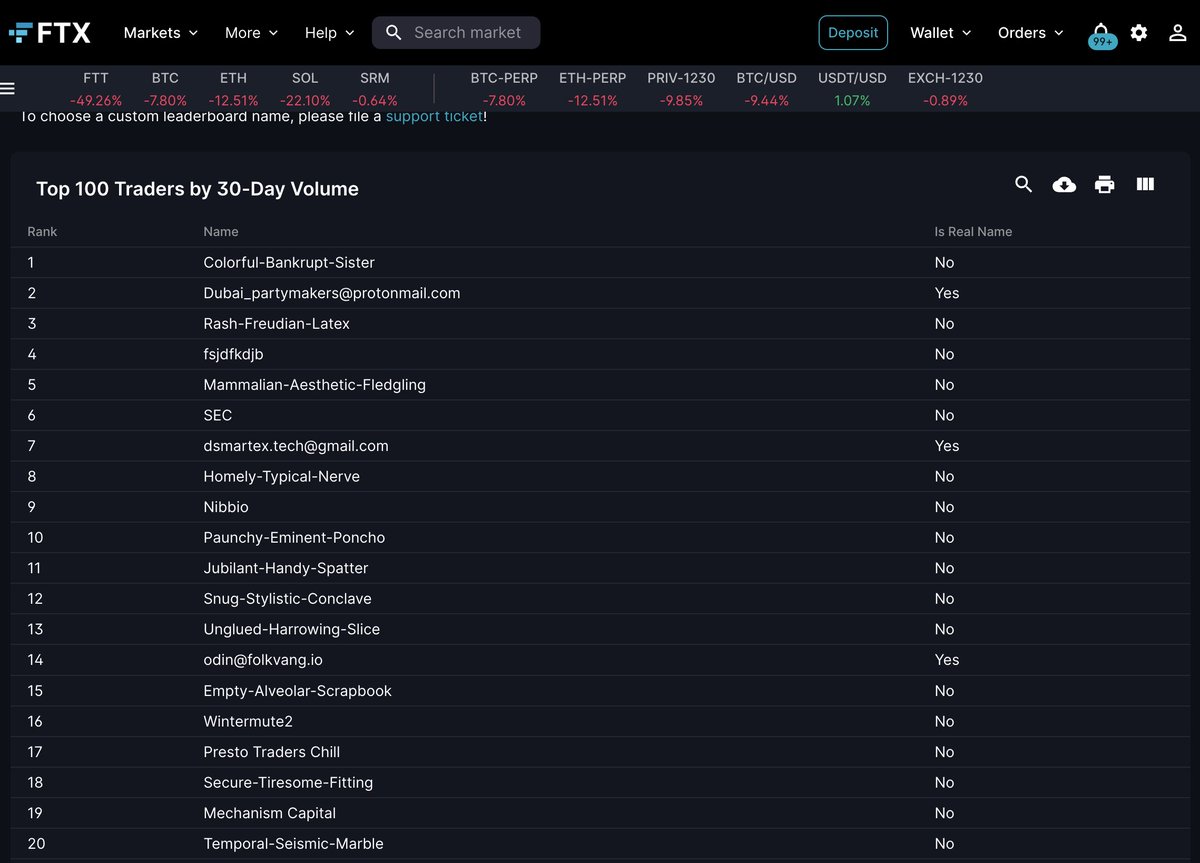Open the EXCH-1230 market

pos(945,89)
